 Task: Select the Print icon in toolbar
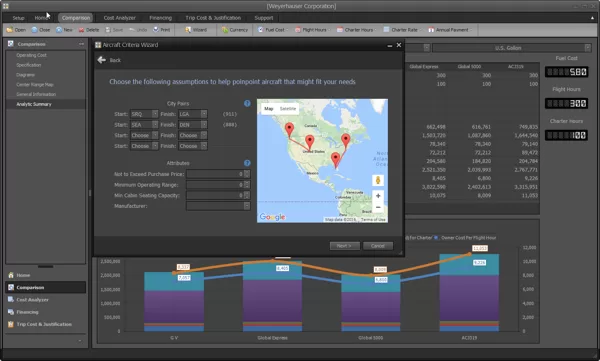[x=161, y=30]
